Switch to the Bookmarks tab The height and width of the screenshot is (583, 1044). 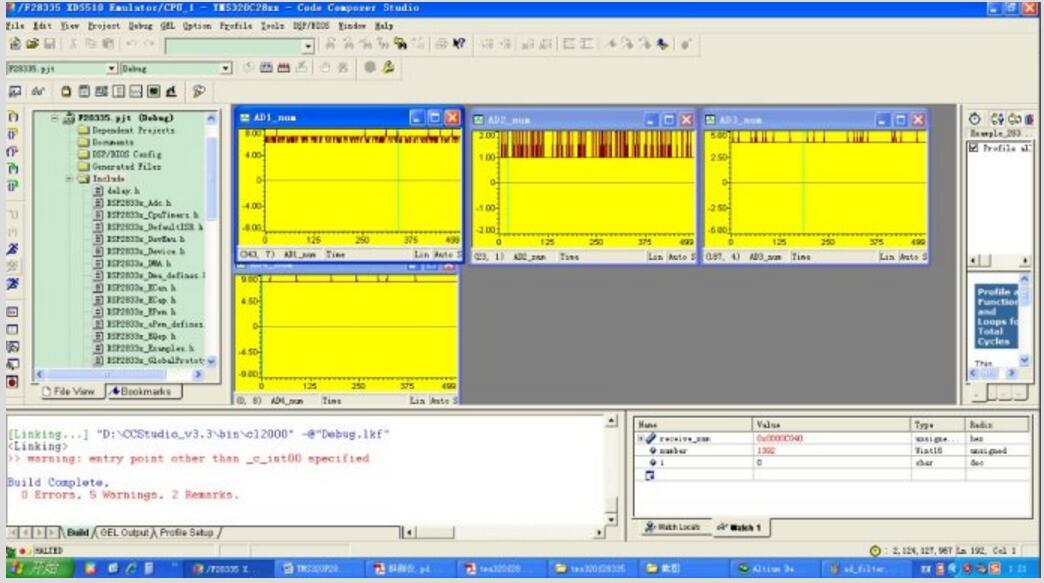(141, 391)
